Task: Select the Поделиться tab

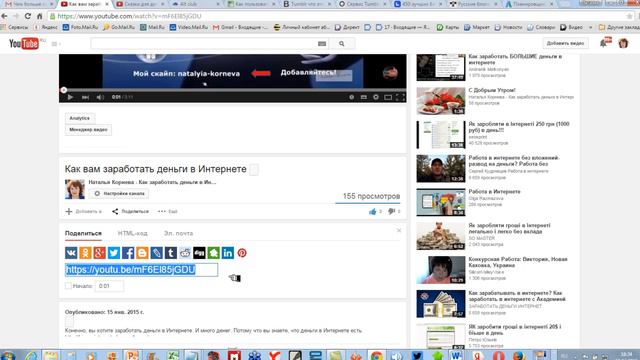Action: [83, 233]
